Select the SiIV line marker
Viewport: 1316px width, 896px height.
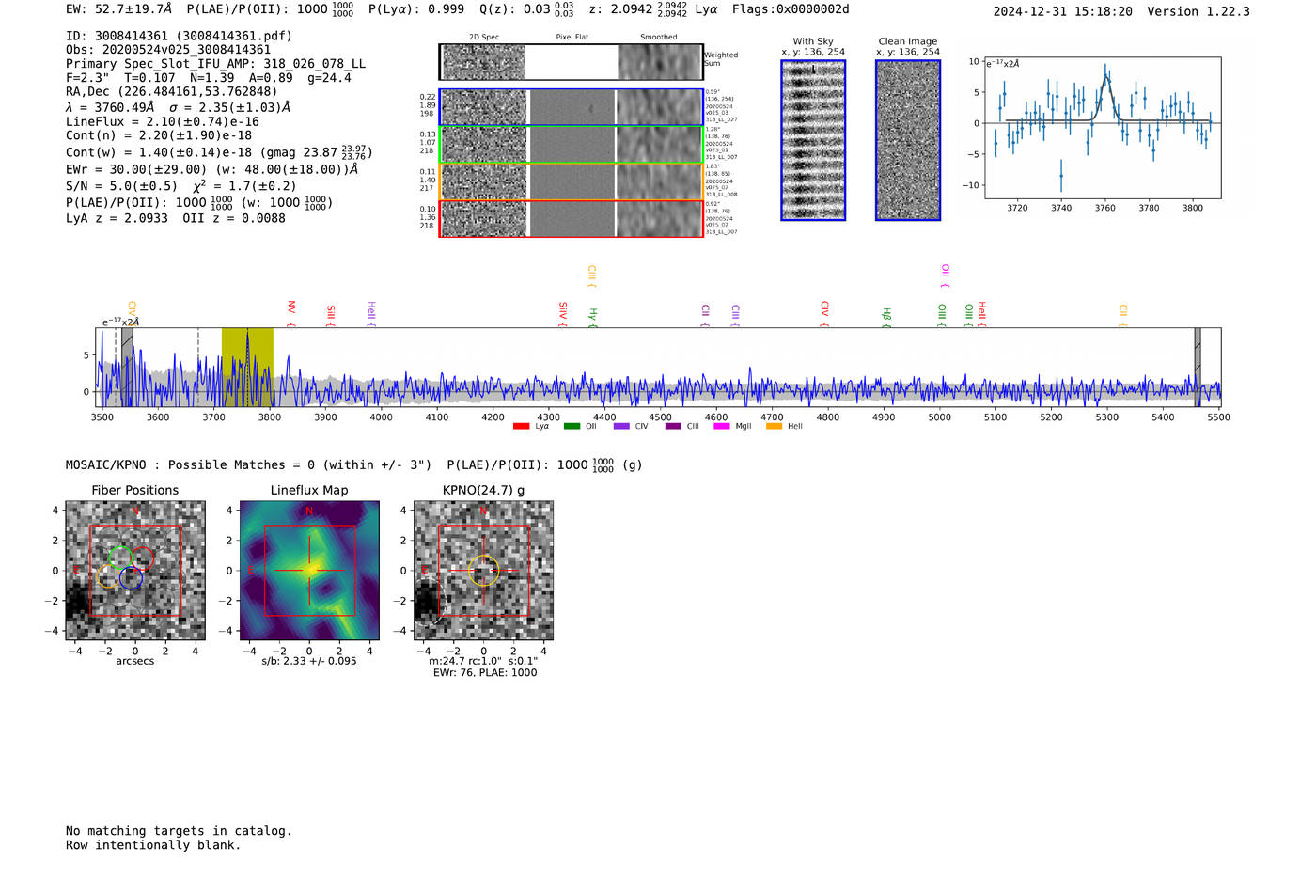coord(563,313)
